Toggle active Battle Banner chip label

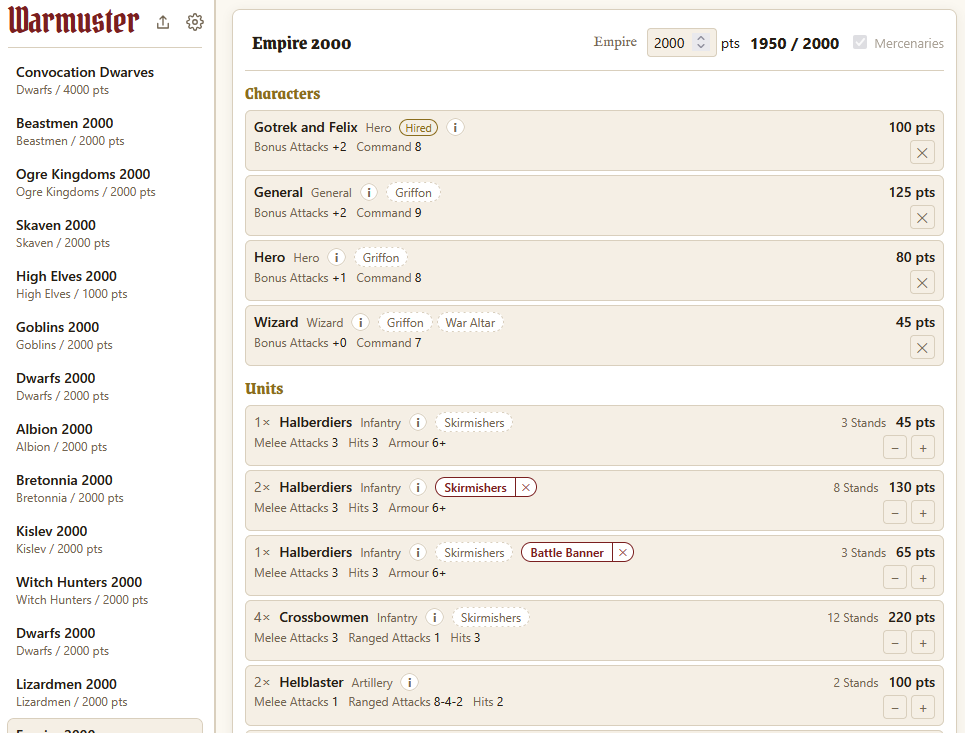pos(567,553)
